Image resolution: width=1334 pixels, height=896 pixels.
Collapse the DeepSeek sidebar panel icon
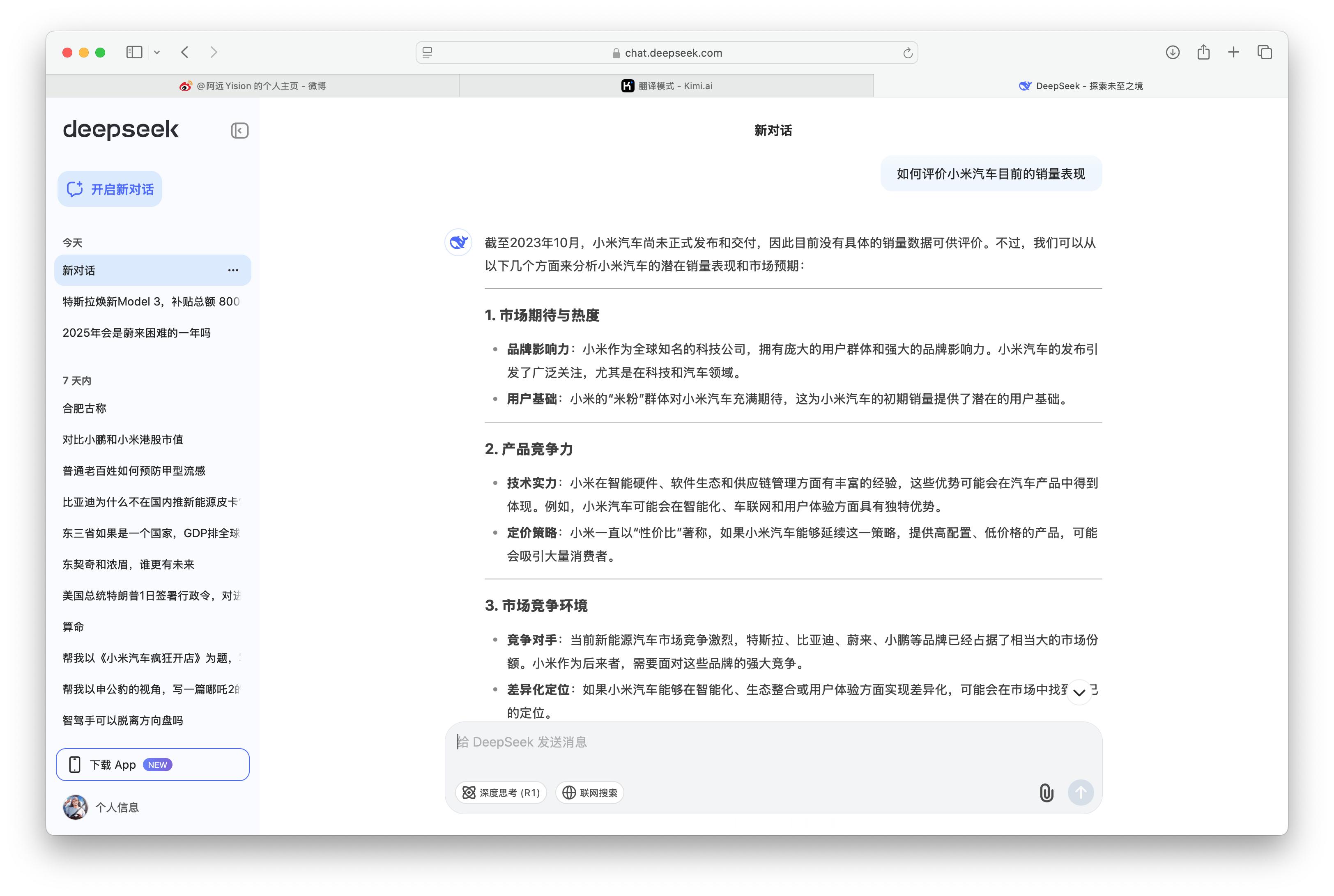click(x=239, y=130)
